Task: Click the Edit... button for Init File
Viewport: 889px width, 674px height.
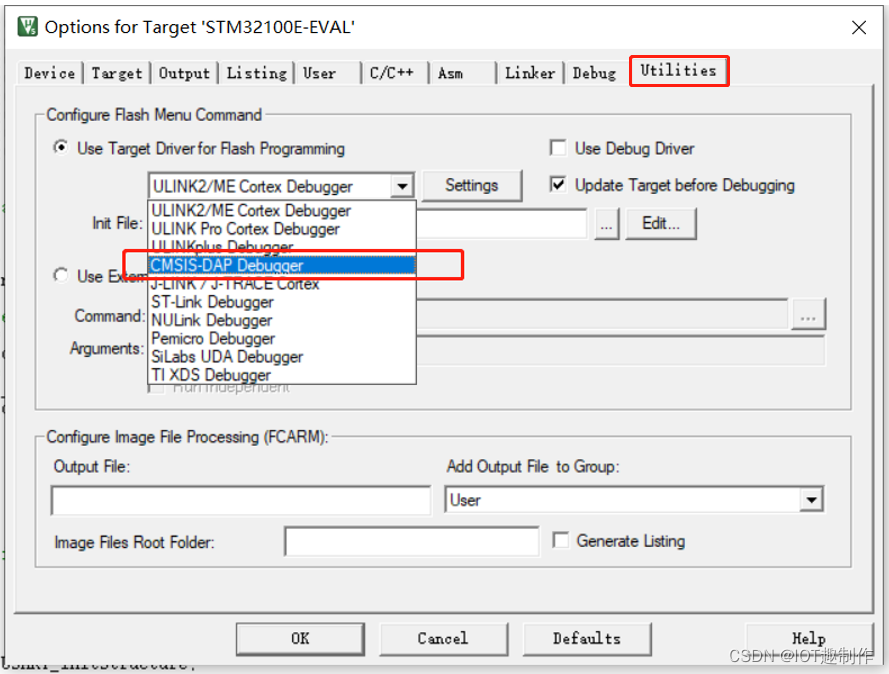Action: [661, 224]
